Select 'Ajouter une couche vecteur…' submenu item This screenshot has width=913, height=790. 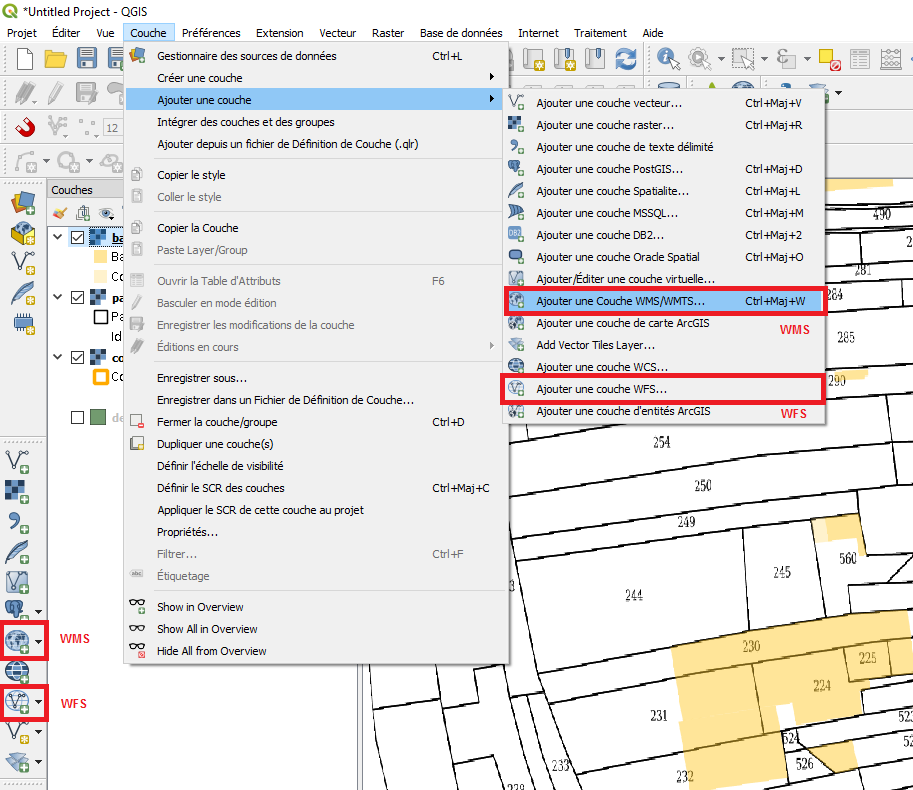pyautogui.click(x=664, y=103)
